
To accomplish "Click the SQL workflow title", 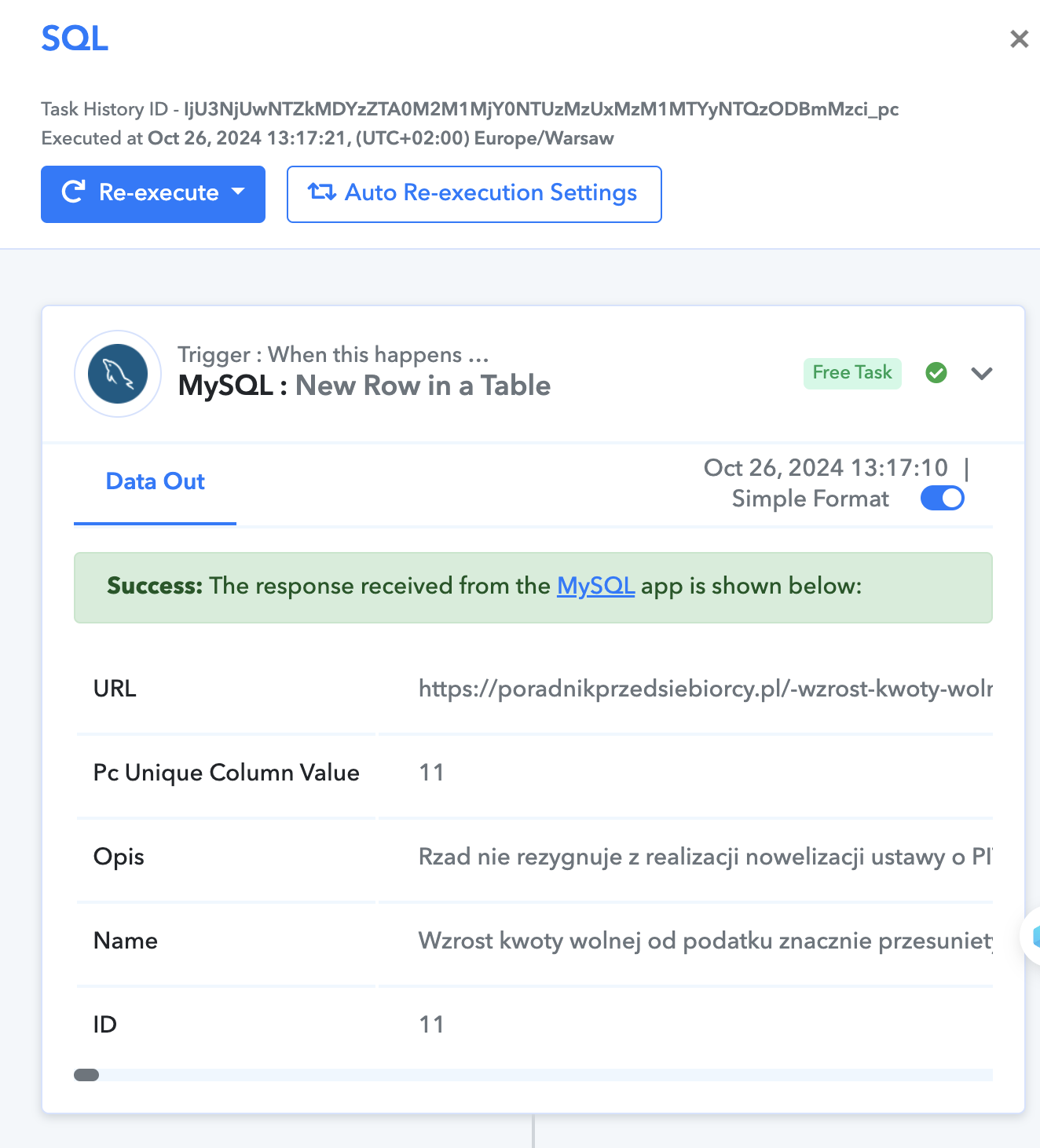I will click(75, 38).
